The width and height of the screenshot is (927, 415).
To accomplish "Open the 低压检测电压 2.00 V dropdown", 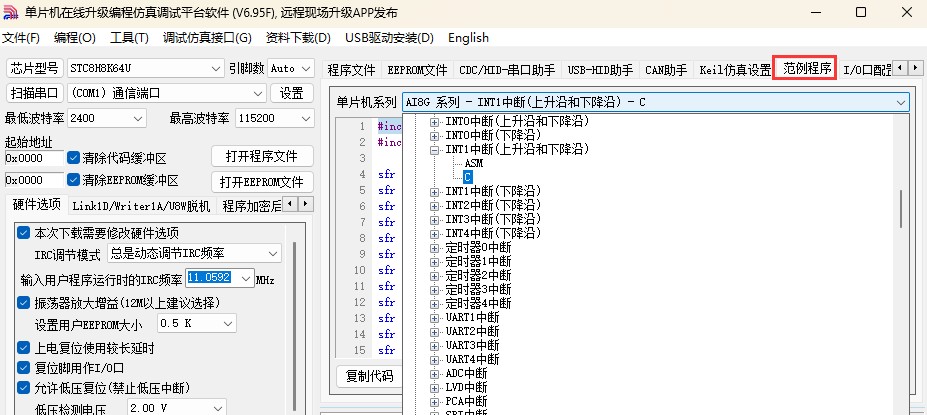I will (x=177, y=408).
